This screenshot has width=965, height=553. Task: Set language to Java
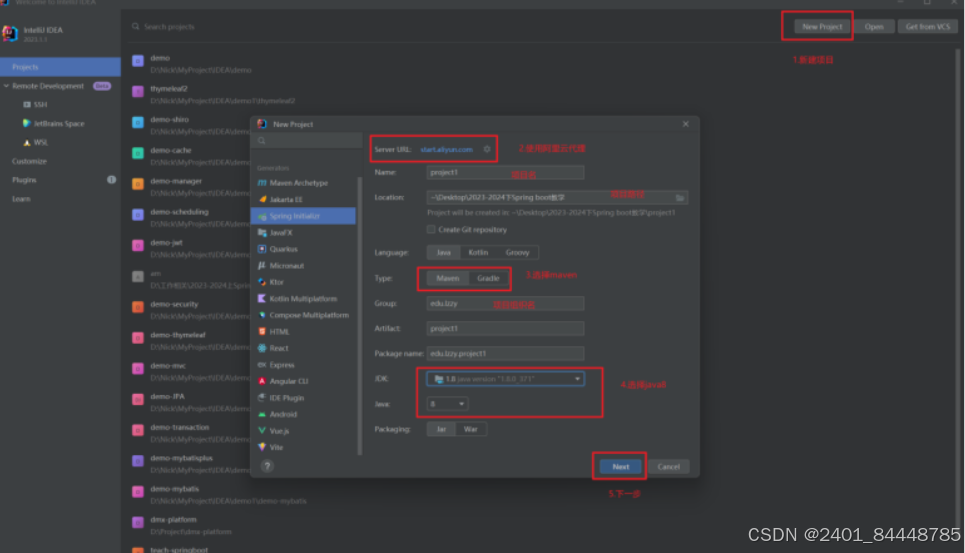click(444, 252)
